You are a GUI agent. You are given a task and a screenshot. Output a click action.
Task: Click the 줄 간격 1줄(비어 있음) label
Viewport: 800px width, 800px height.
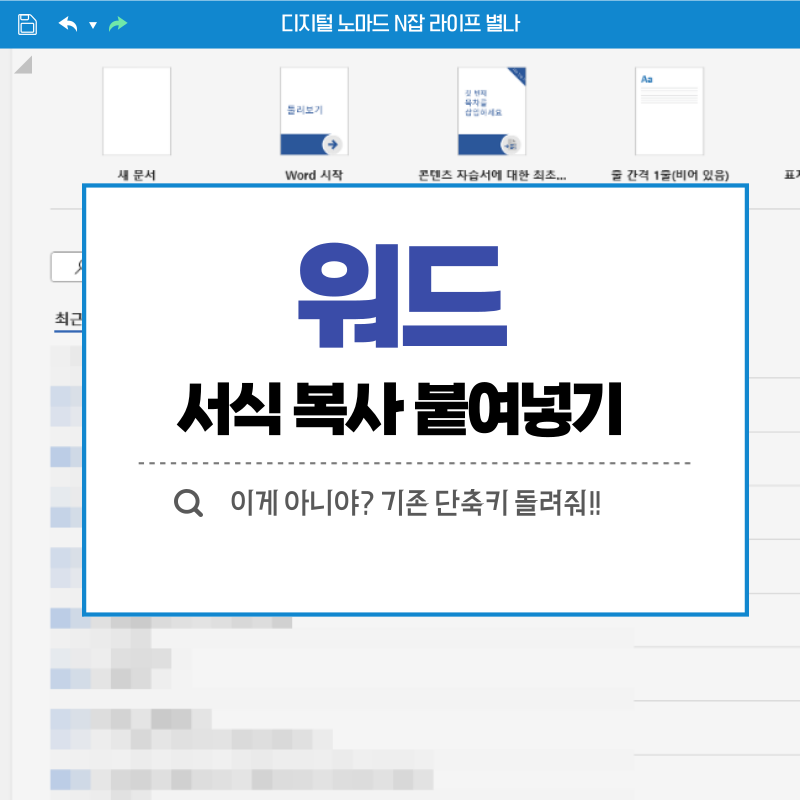[669, 175]
